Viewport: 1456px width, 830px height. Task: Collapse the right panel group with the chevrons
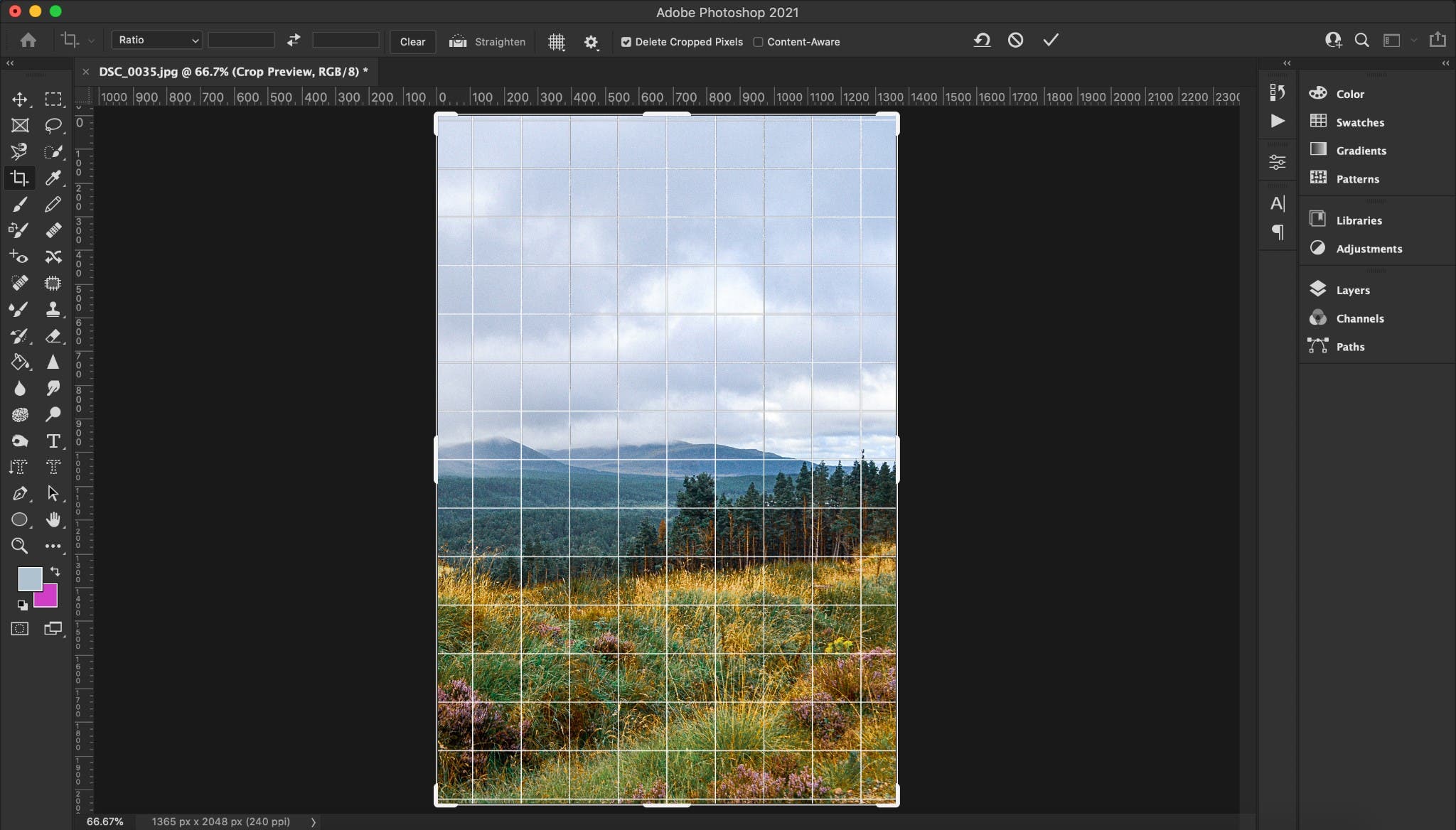tap(1445, 63)
